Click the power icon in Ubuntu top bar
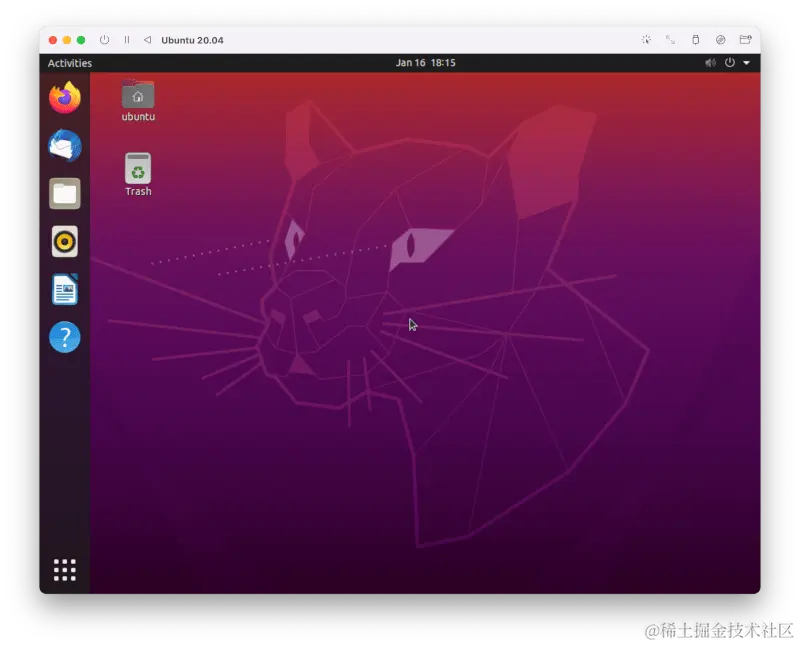Image resolution: width=800 pixels, height=646 pixels. [x=730, y=63]
